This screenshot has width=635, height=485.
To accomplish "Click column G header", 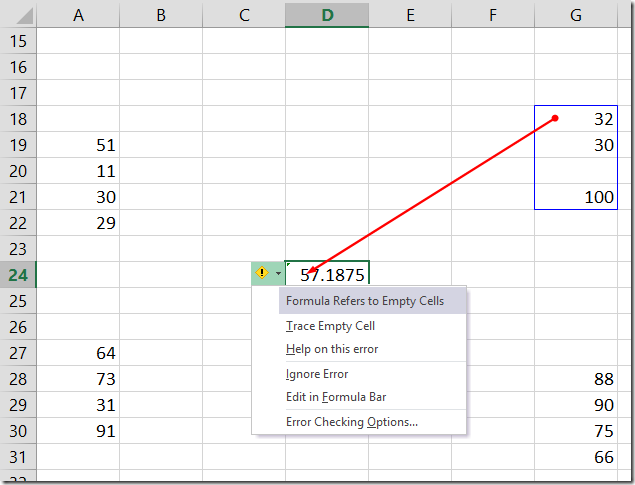I will (x=576, y=15).
